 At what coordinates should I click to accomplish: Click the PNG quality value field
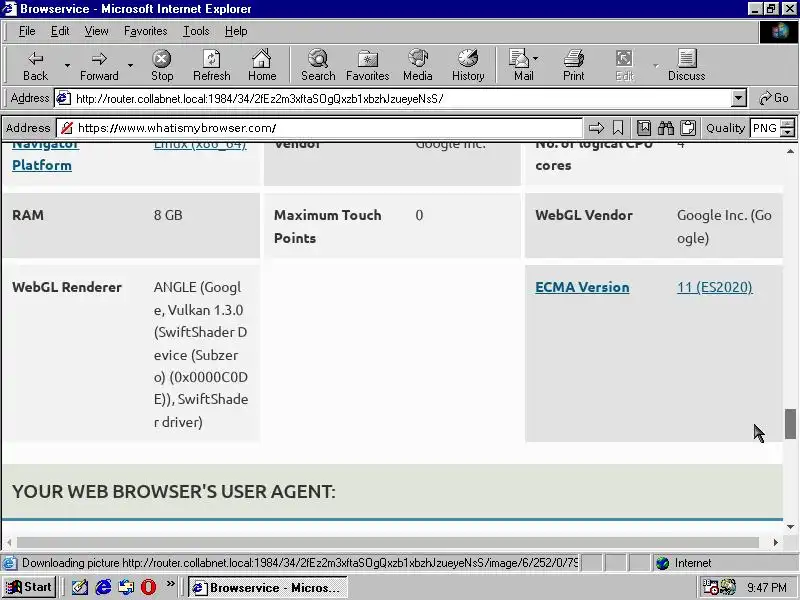(765, 128)
